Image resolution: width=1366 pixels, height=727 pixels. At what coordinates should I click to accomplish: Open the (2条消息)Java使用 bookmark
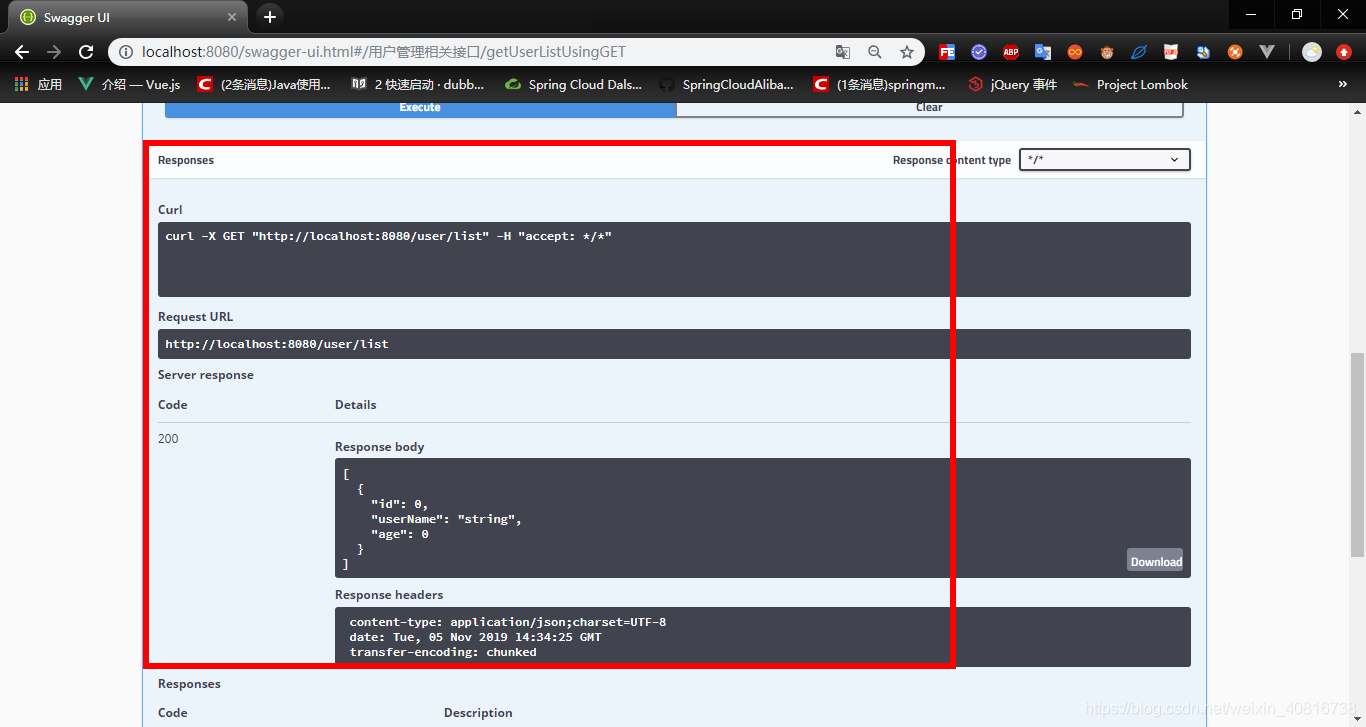264,85
